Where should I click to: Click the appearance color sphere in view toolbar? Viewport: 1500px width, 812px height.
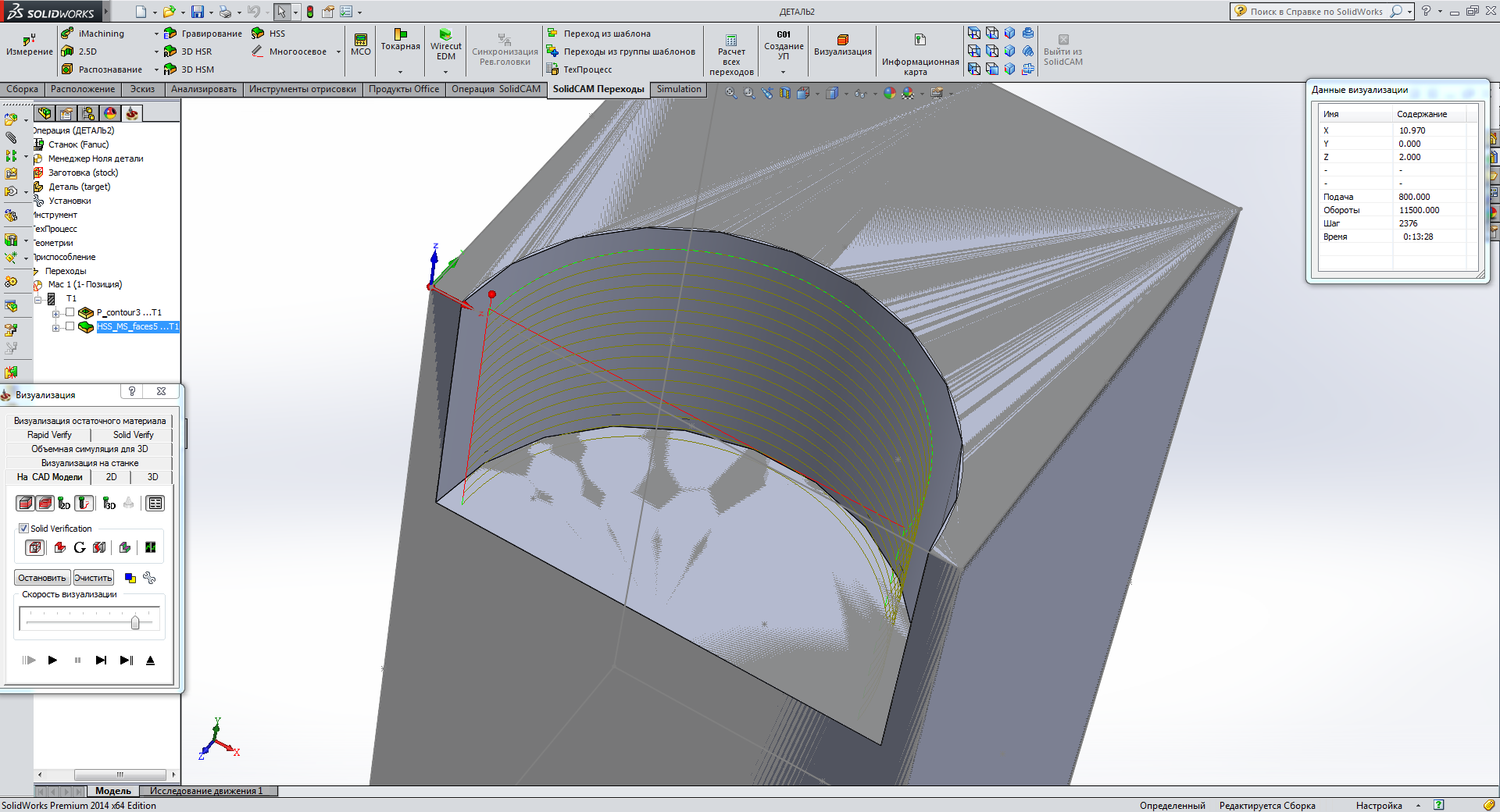[x=889, y=93]
